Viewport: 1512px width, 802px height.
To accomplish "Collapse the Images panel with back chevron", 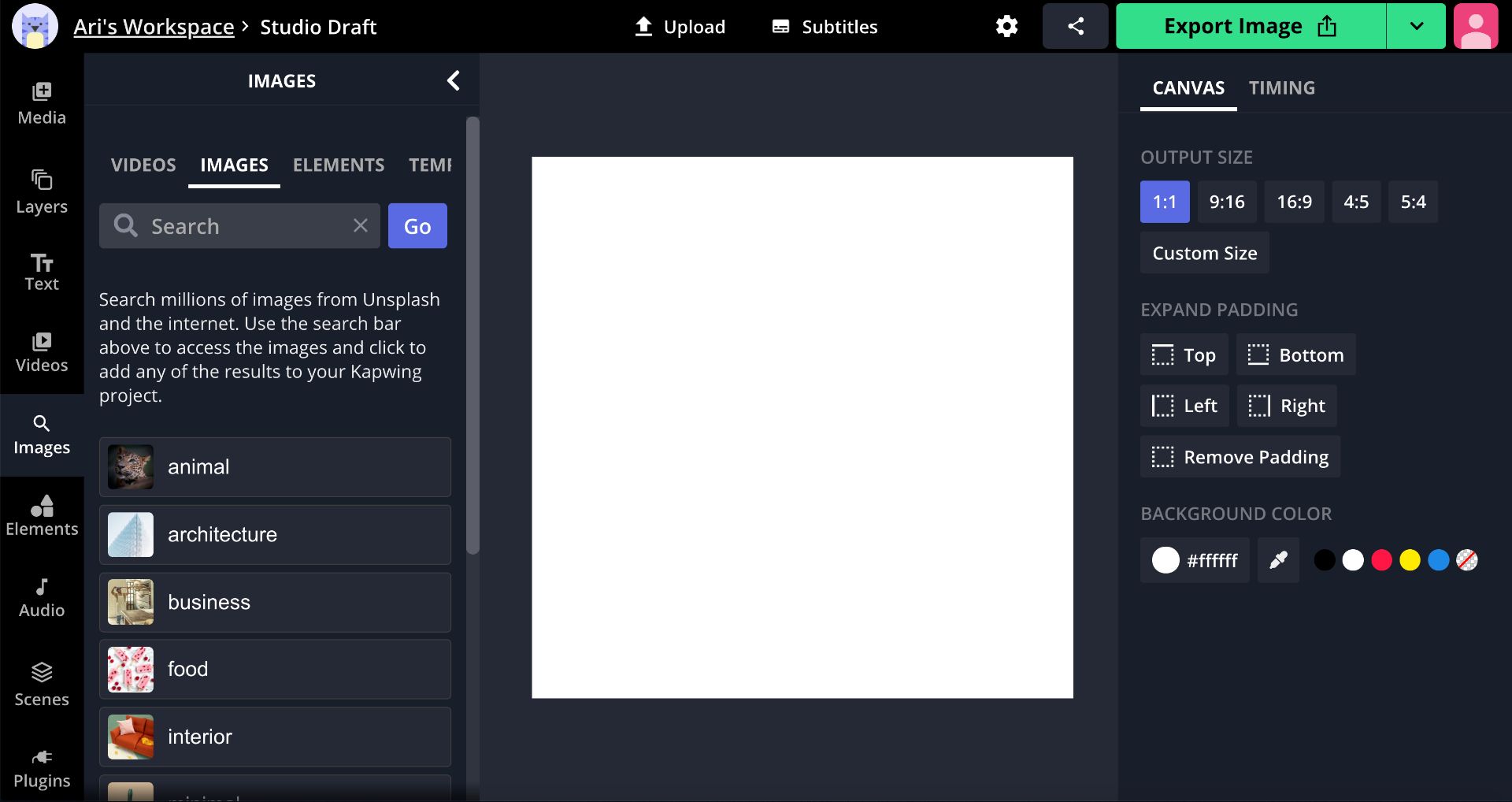I will tap(454, 80).
